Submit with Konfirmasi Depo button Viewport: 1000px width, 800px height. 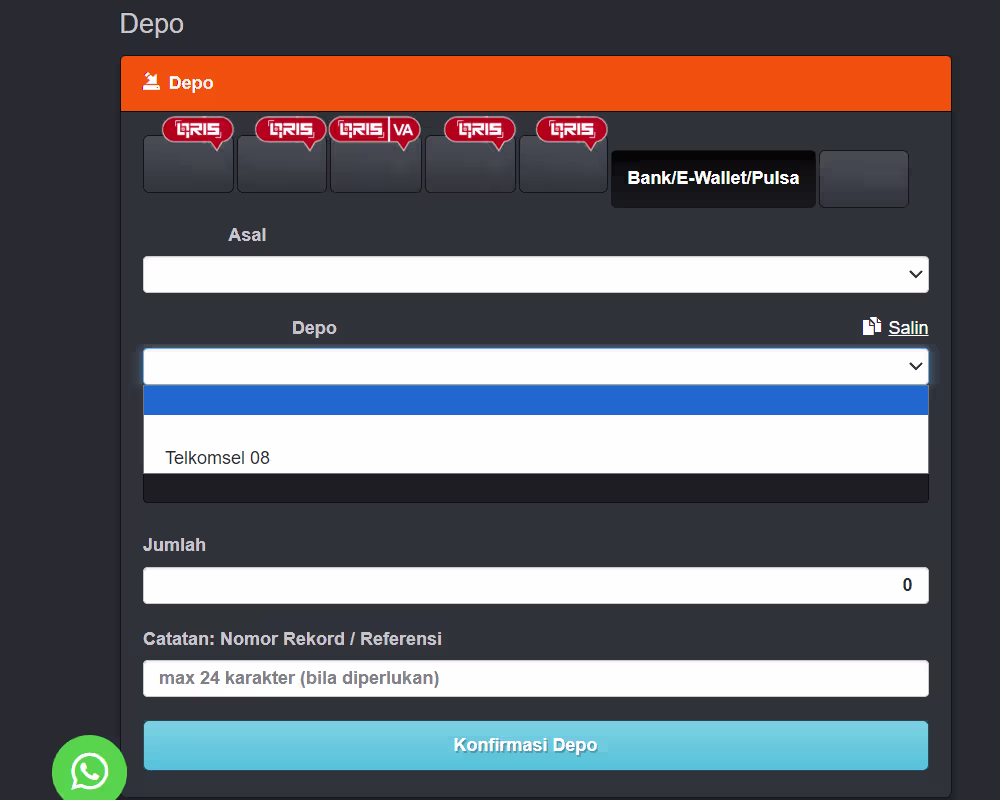coord(536,745)
